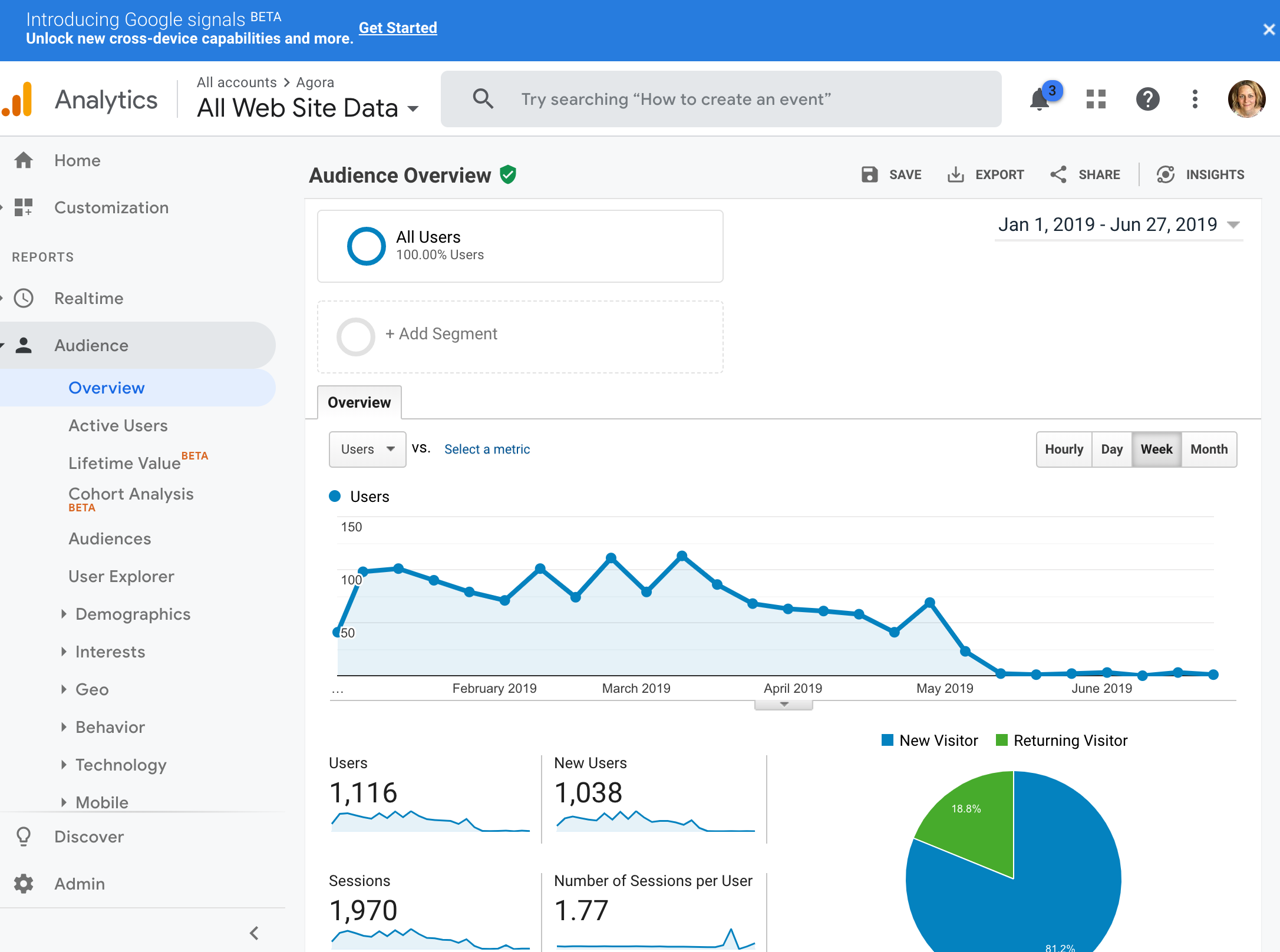Switch the chart to Month
1280x952 pixels.
1209,449
